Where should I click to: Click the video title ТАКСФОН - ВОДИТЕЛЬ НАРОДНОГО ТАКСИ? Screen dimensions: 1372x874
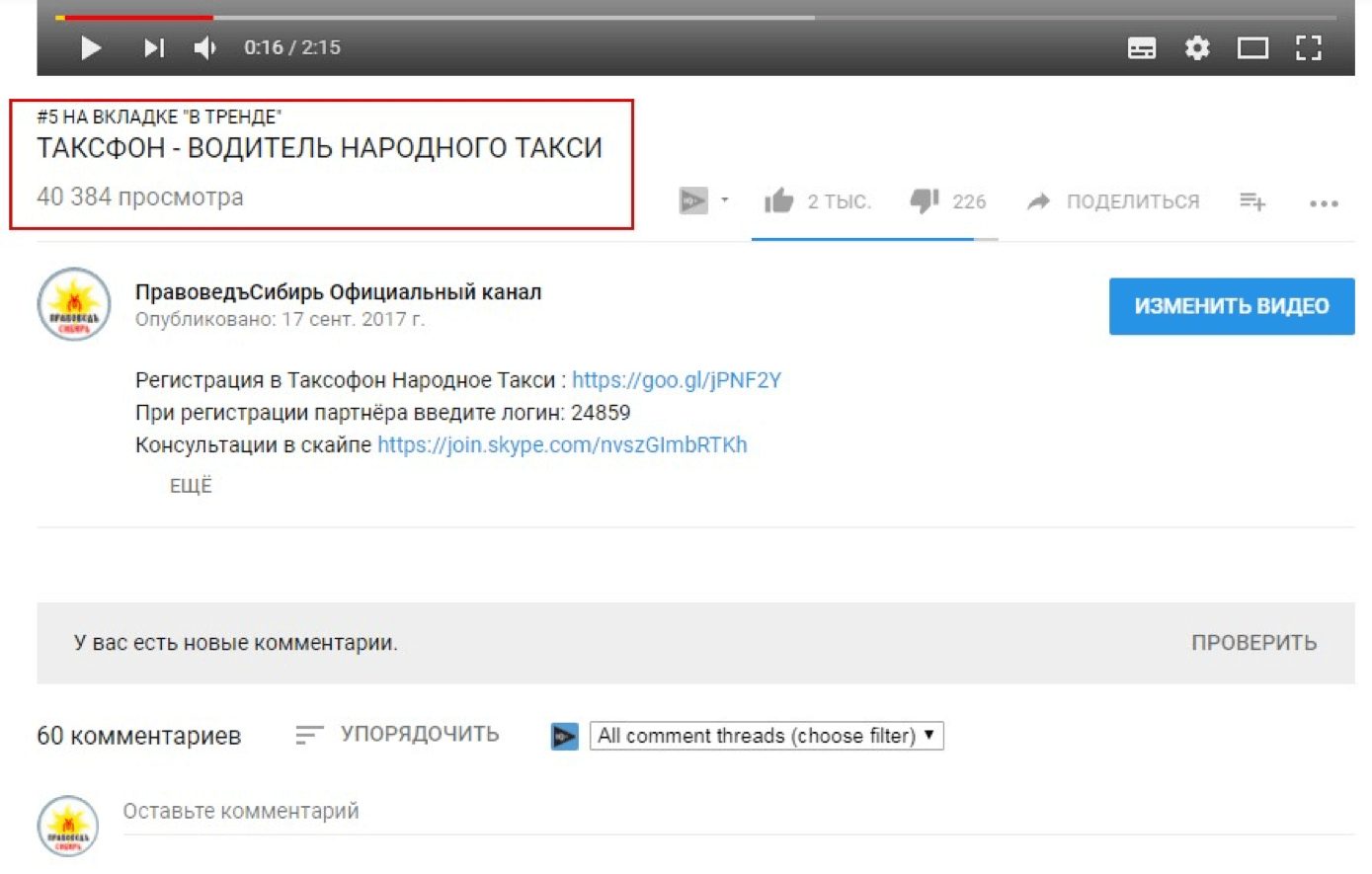[x=319, y=148]
